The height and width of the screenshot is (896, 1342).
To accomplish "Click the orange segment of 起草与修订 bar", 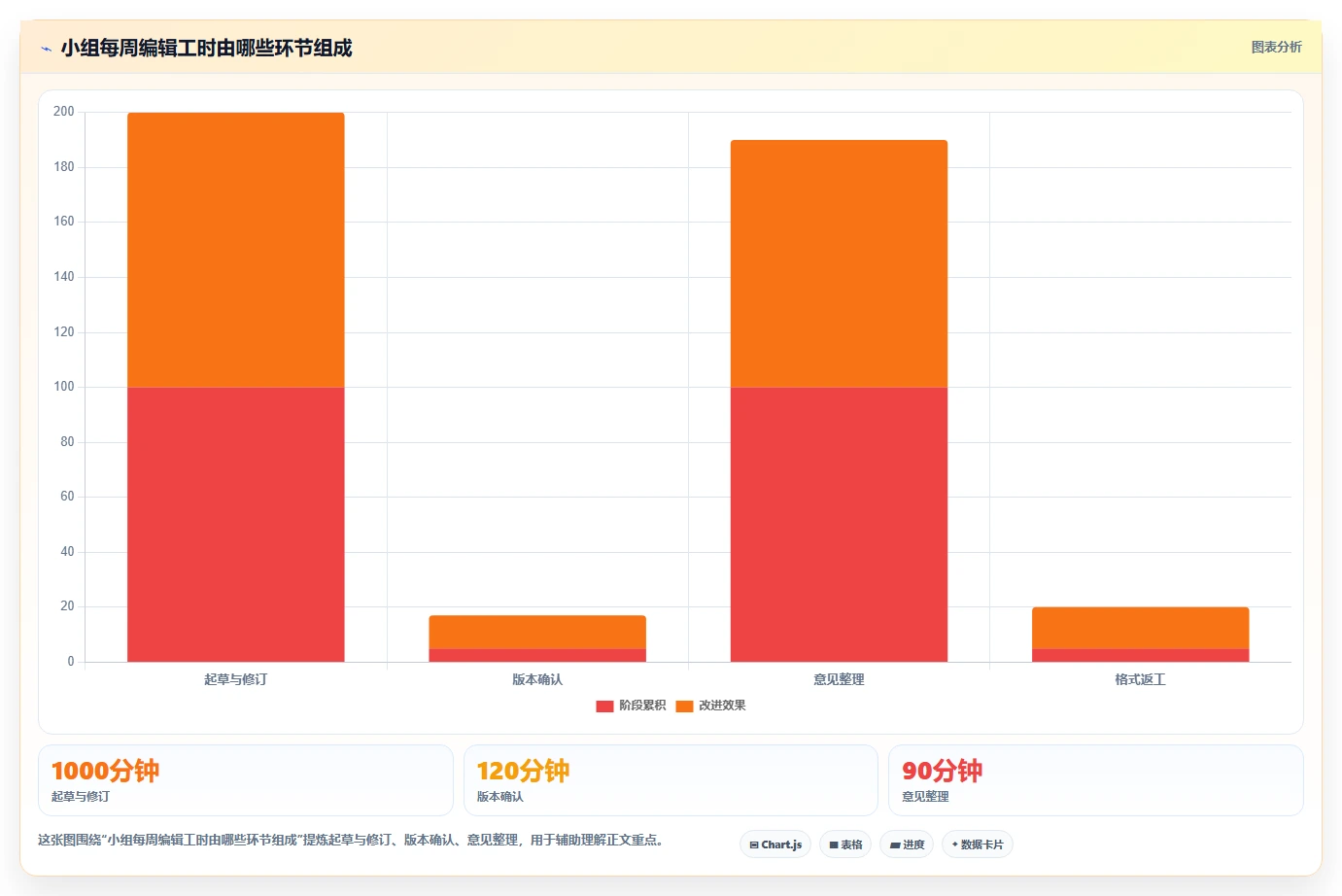I will coord(236,250).
